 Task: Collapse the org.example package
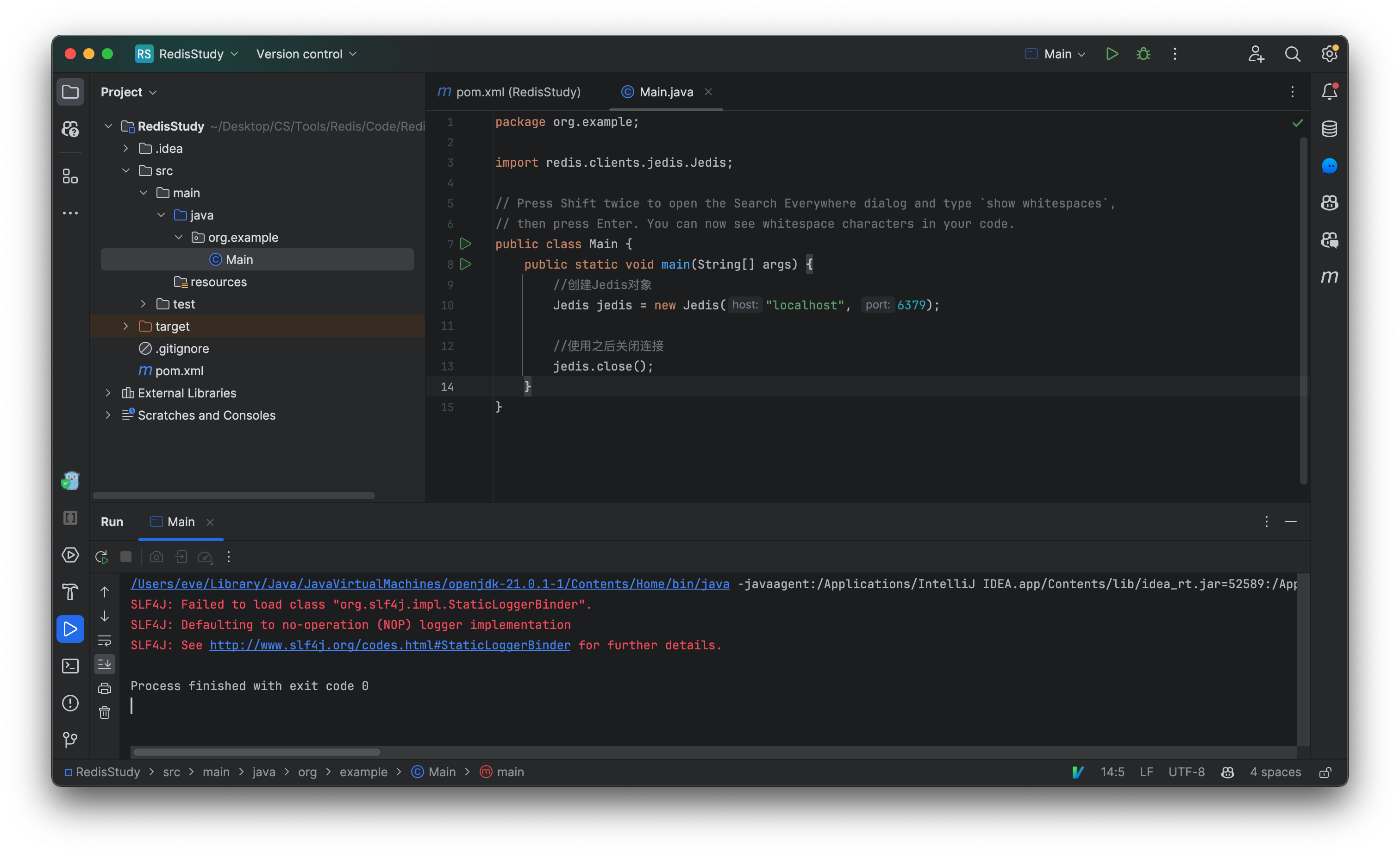pyautogui.click(x=178, y=237)
